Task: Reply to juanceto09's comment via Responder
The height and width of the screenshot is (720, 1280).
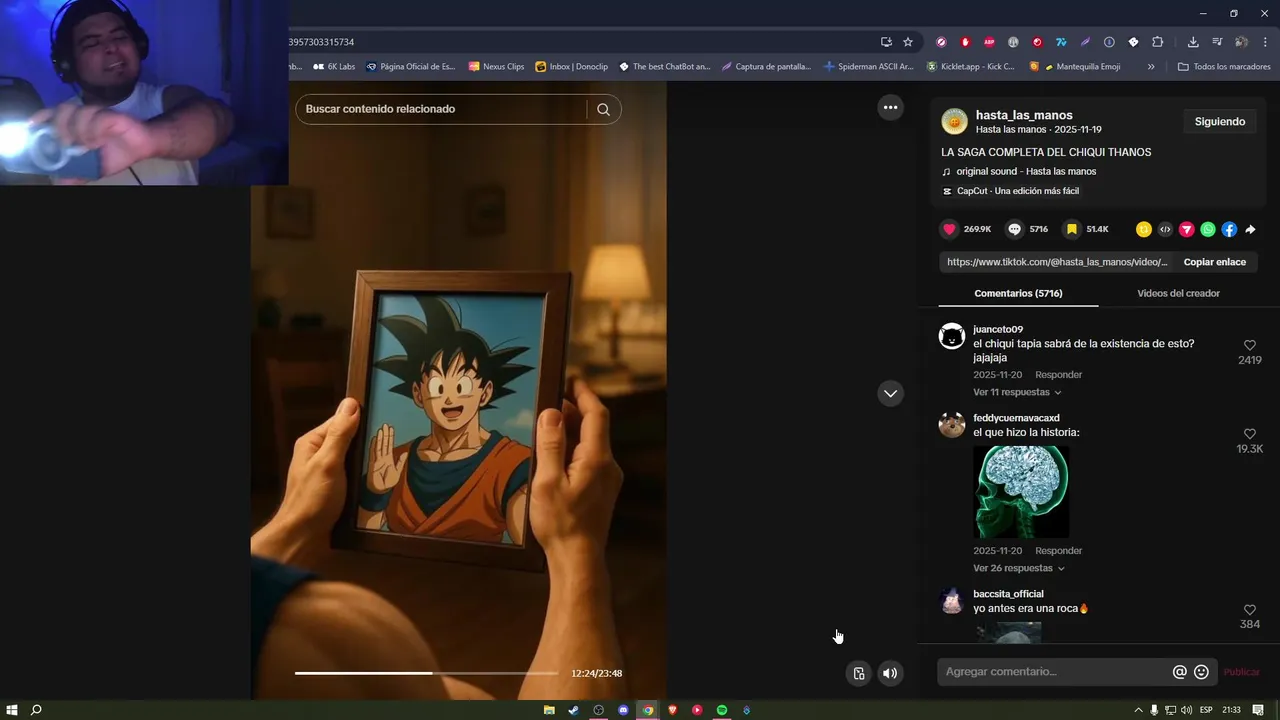Action: [1059, 375]
